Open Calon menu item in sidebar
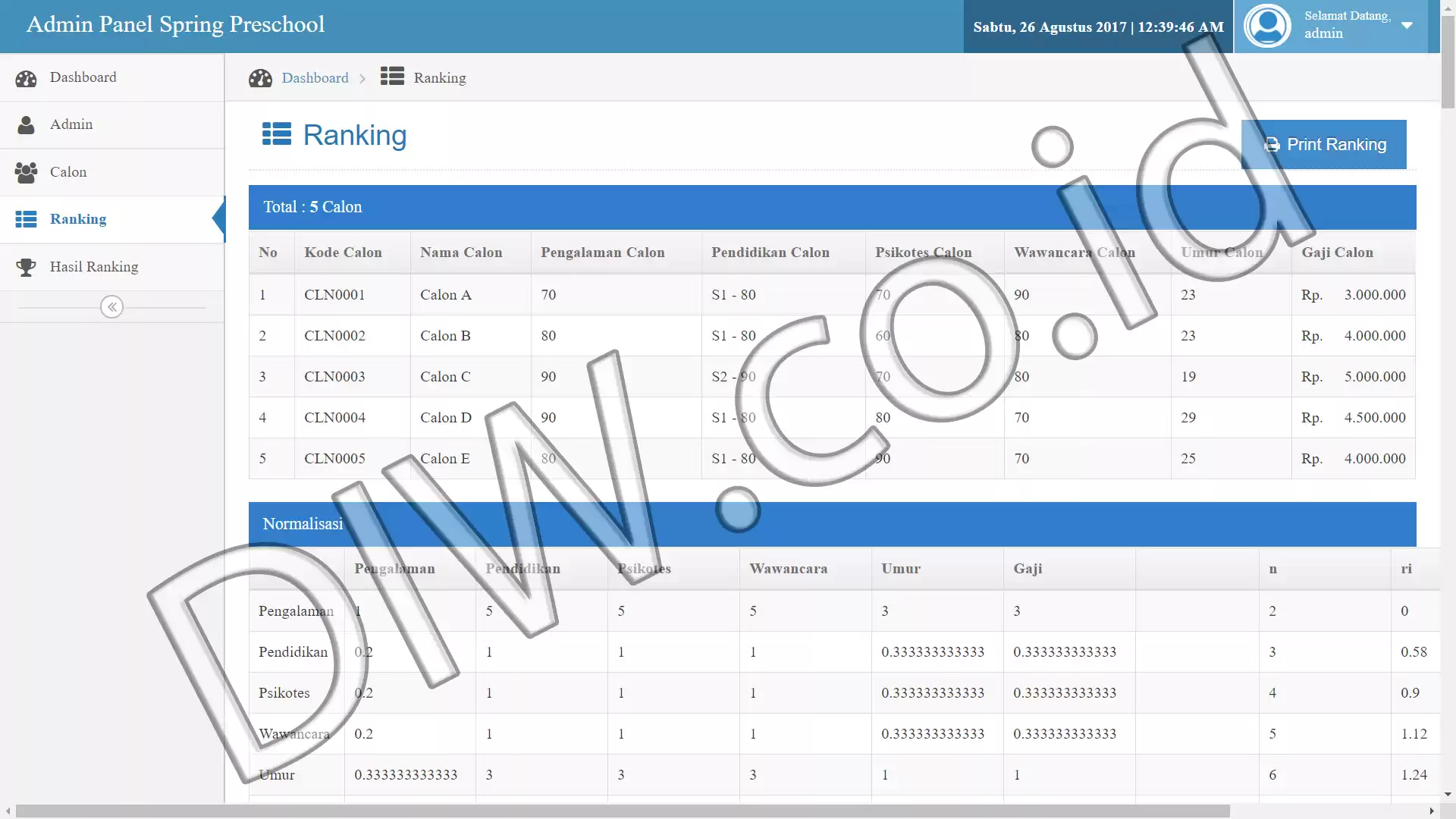 coord(112,172)
